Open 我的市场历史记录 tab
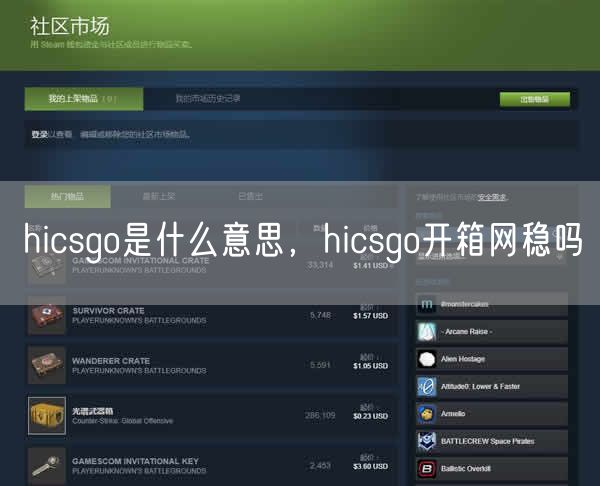Image resolution: width=600 pixels, height=486 pixels. click(208, 99)
